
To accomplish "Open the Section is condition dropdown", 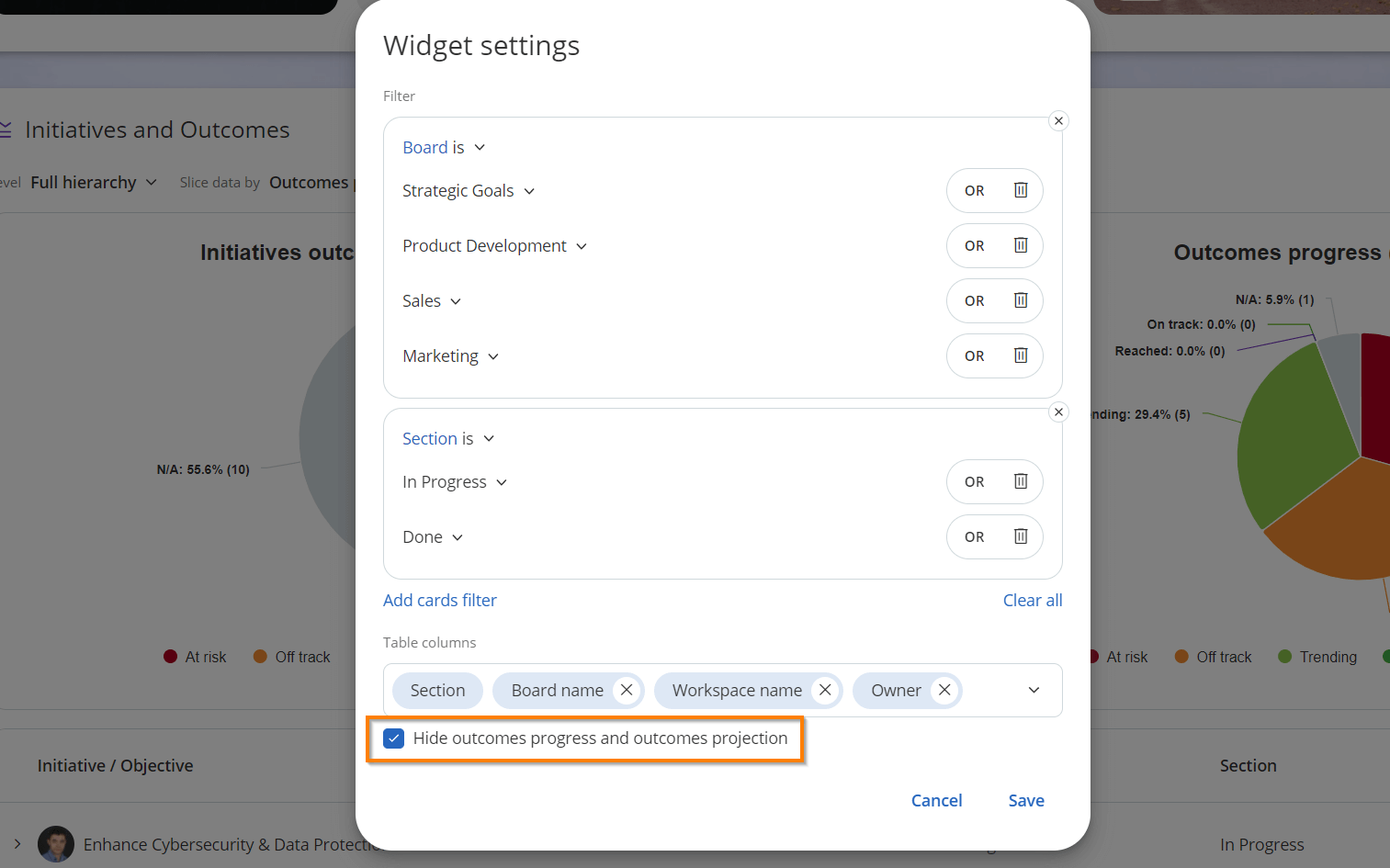I will [448, 438].
